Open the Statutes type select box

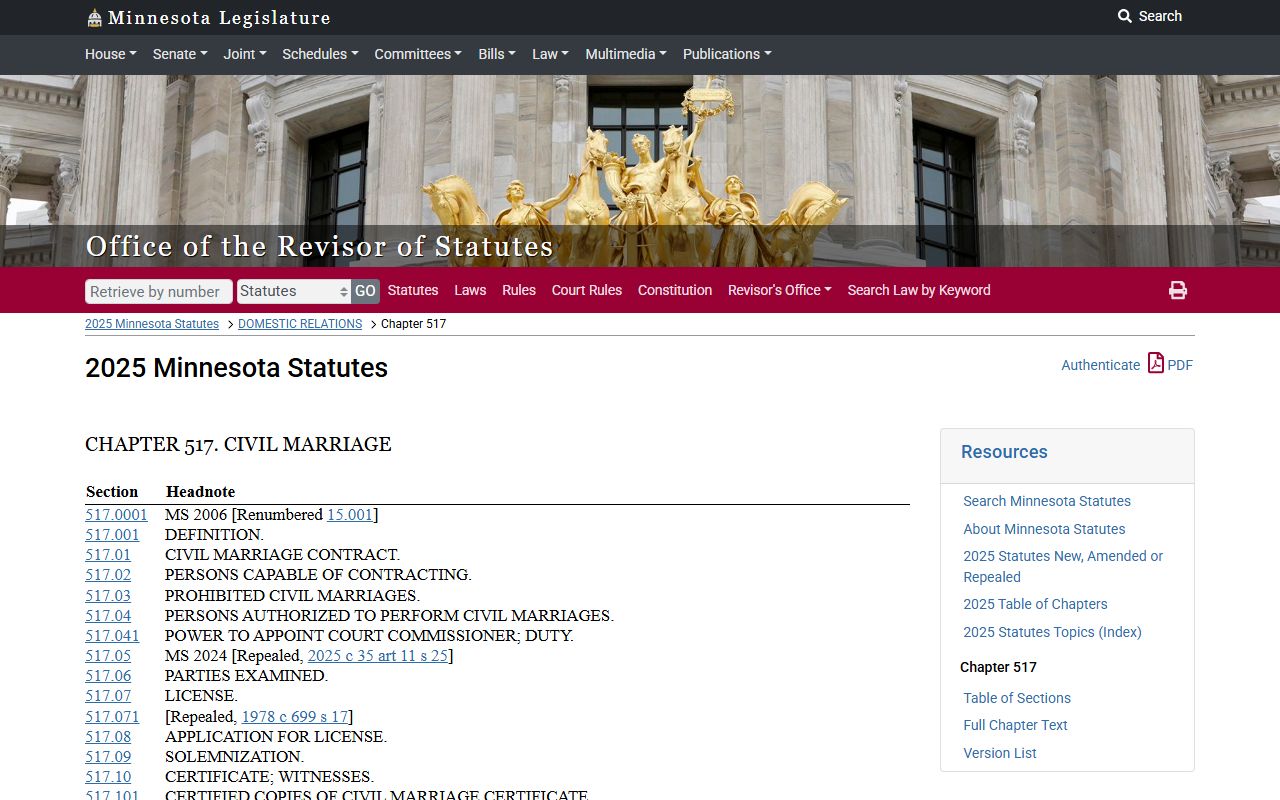pos(294,291)
